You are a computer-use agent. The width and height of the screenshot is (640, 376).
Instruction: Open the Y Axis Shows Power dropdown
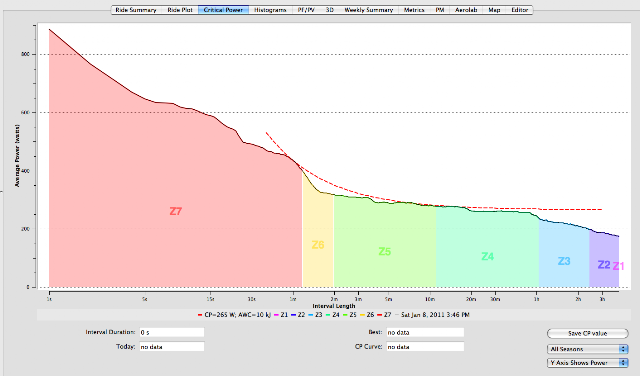(587, 363)
